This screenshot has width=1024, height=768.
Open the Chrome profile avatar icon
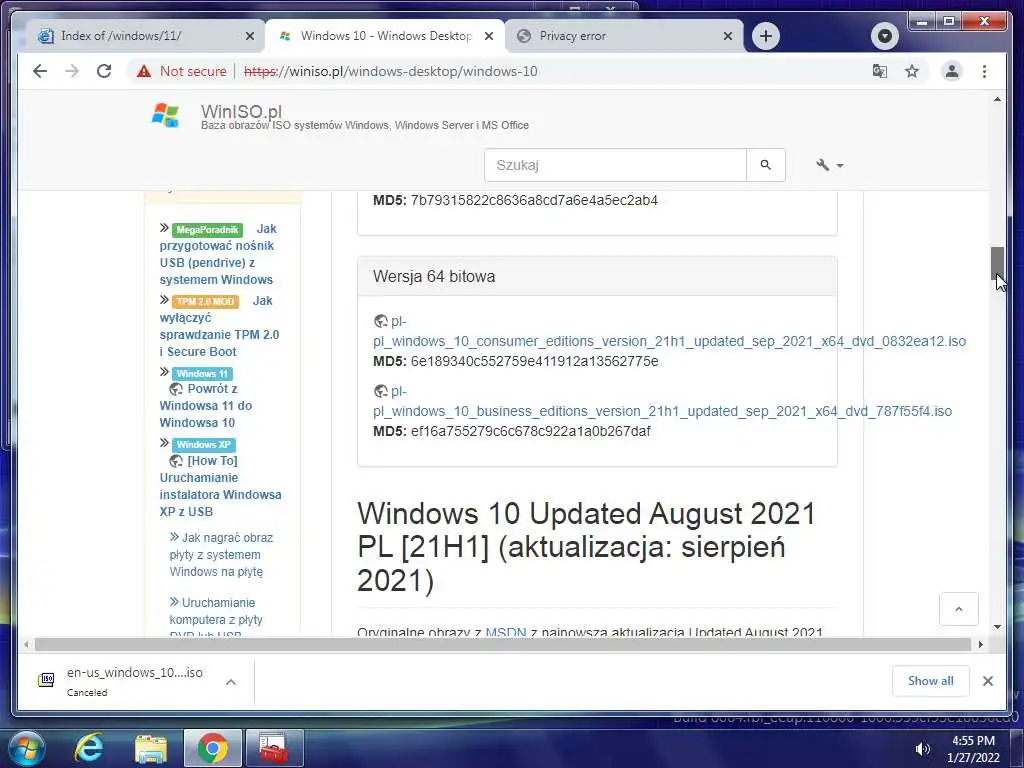952,71
